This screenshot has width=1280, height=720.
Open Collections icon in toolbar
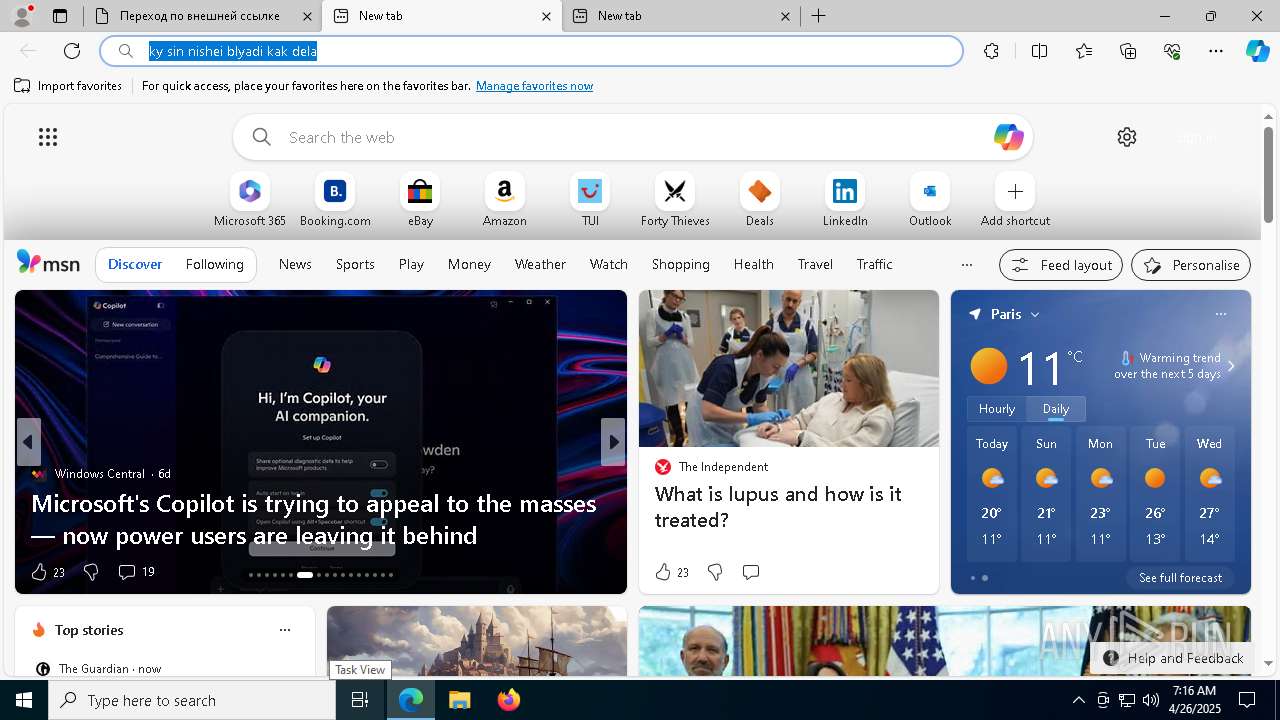(1128, 51)
